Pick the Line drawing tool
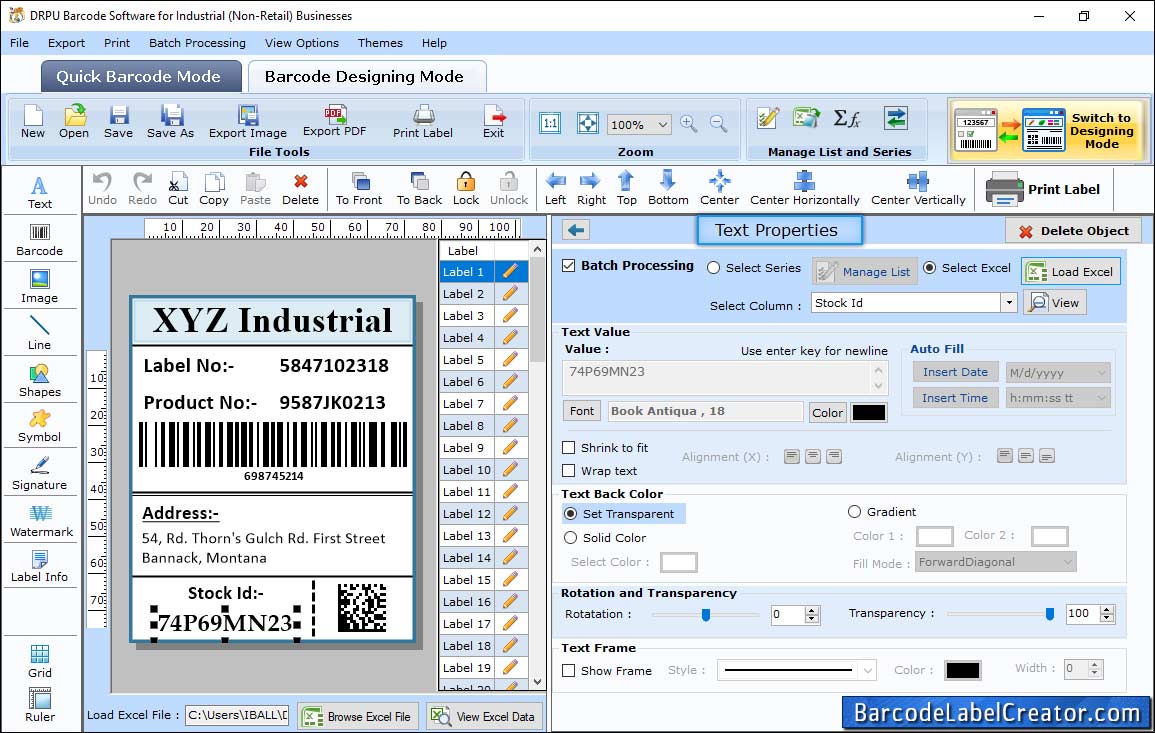The width and height of the screenshot is (1155, 733). pyautogui.click(x=40, y=334)
